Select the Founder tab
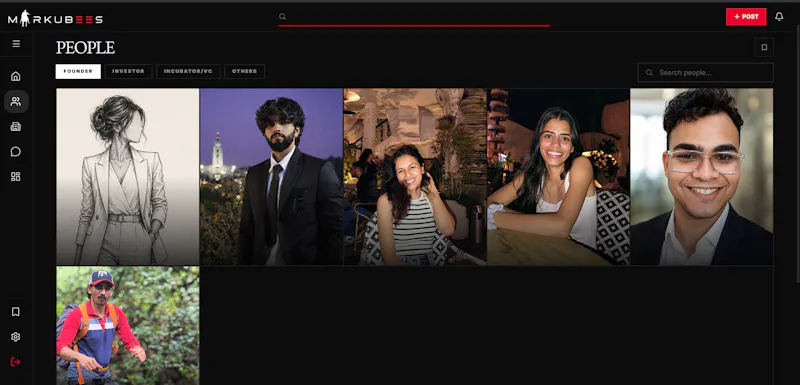The height and width of the screenshot is (385, 800). [78, 71]
